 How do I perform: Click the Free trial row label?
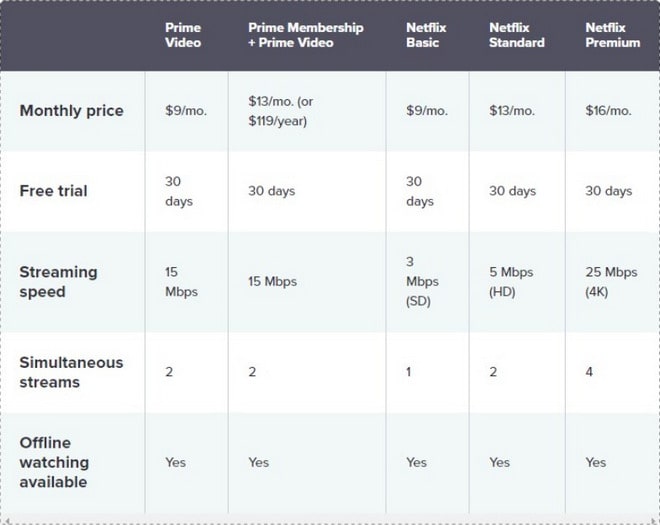tap(53, 190)
